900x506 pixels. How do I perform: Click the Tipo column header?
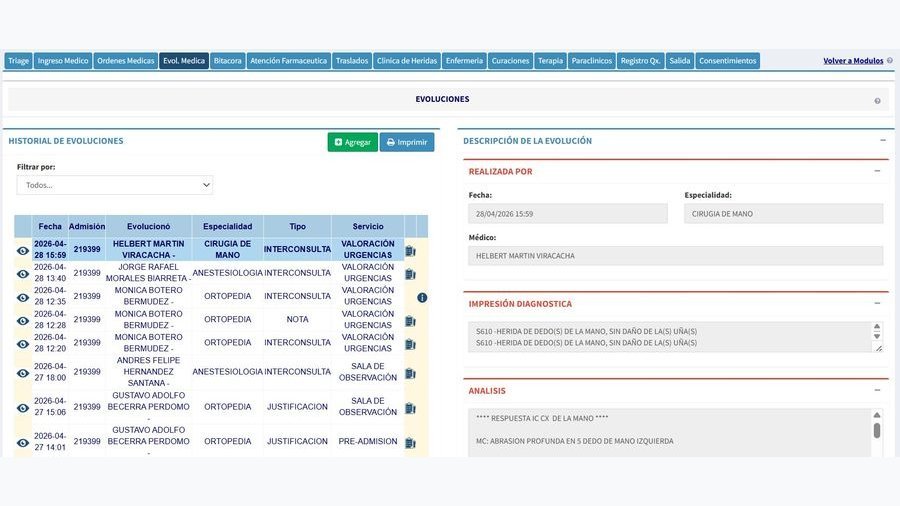pyautogui.click(x=297, y=227)
